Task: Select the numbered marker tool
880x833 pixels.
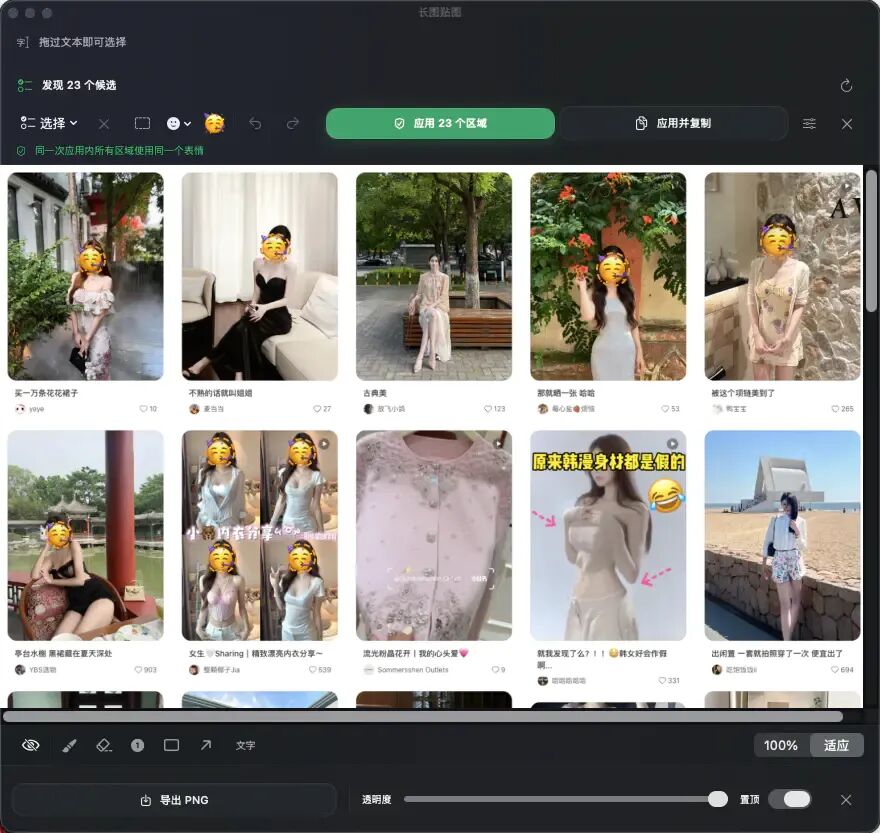Action: 138,745
